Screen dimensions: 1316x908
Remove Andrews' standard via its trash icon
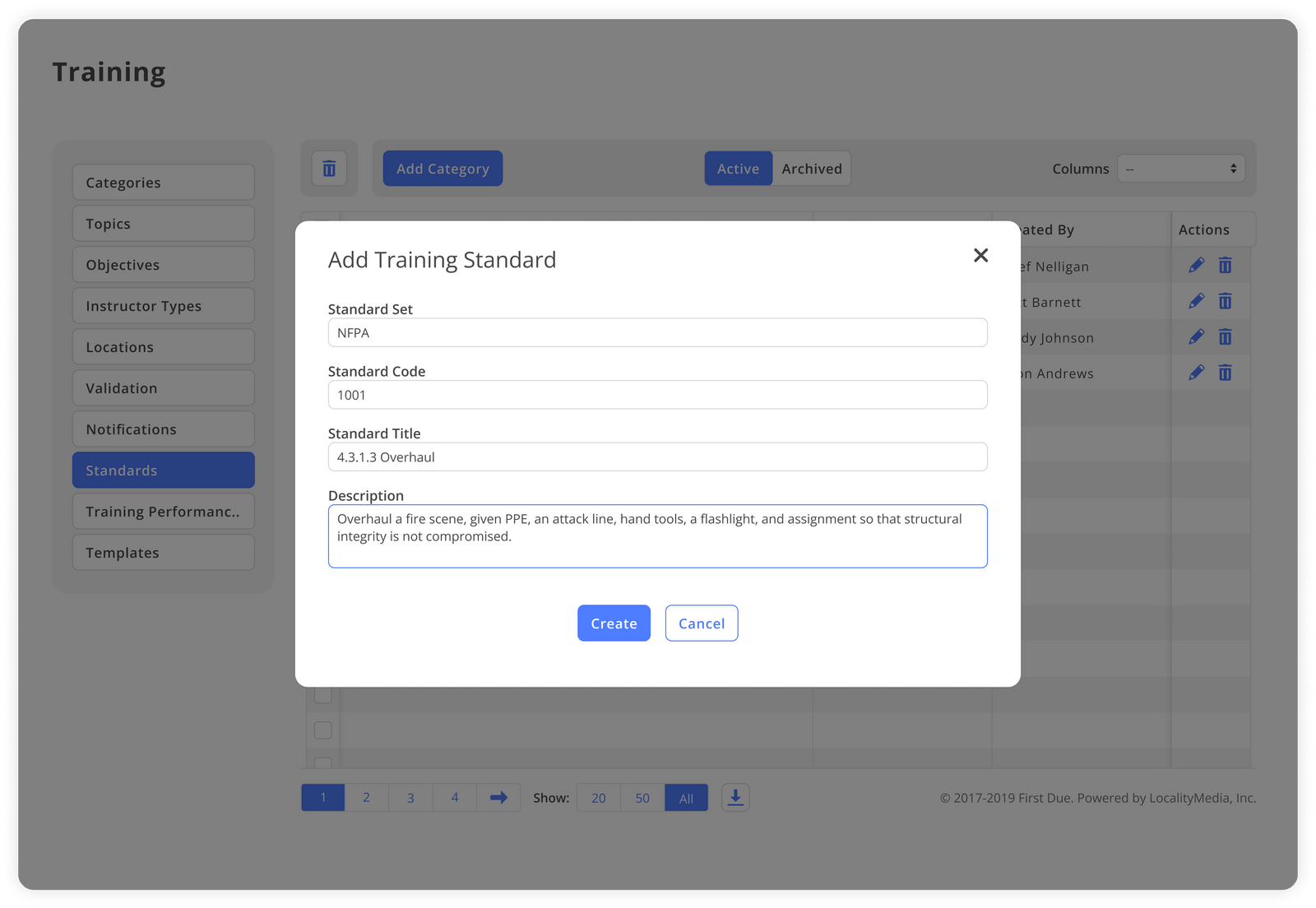[x=1225, y=373]
